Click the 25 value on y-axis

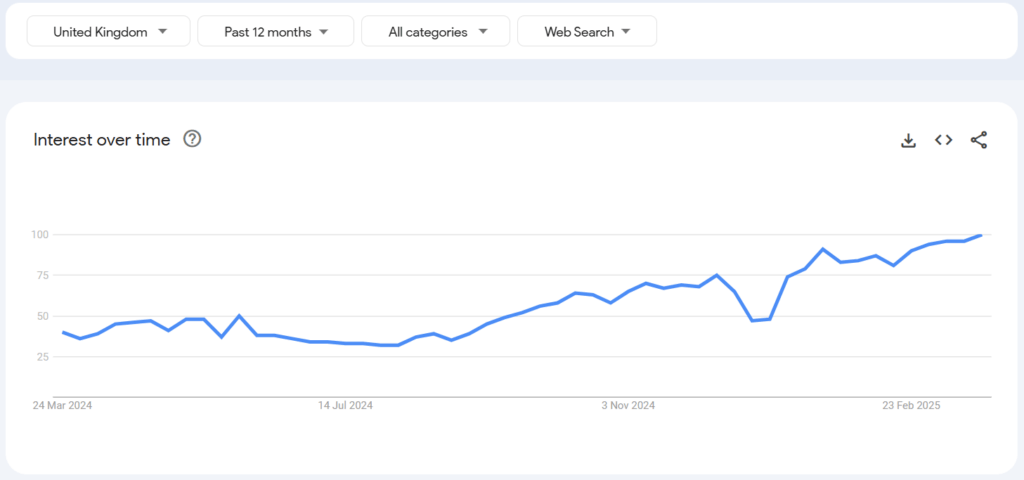click(42, 357)
